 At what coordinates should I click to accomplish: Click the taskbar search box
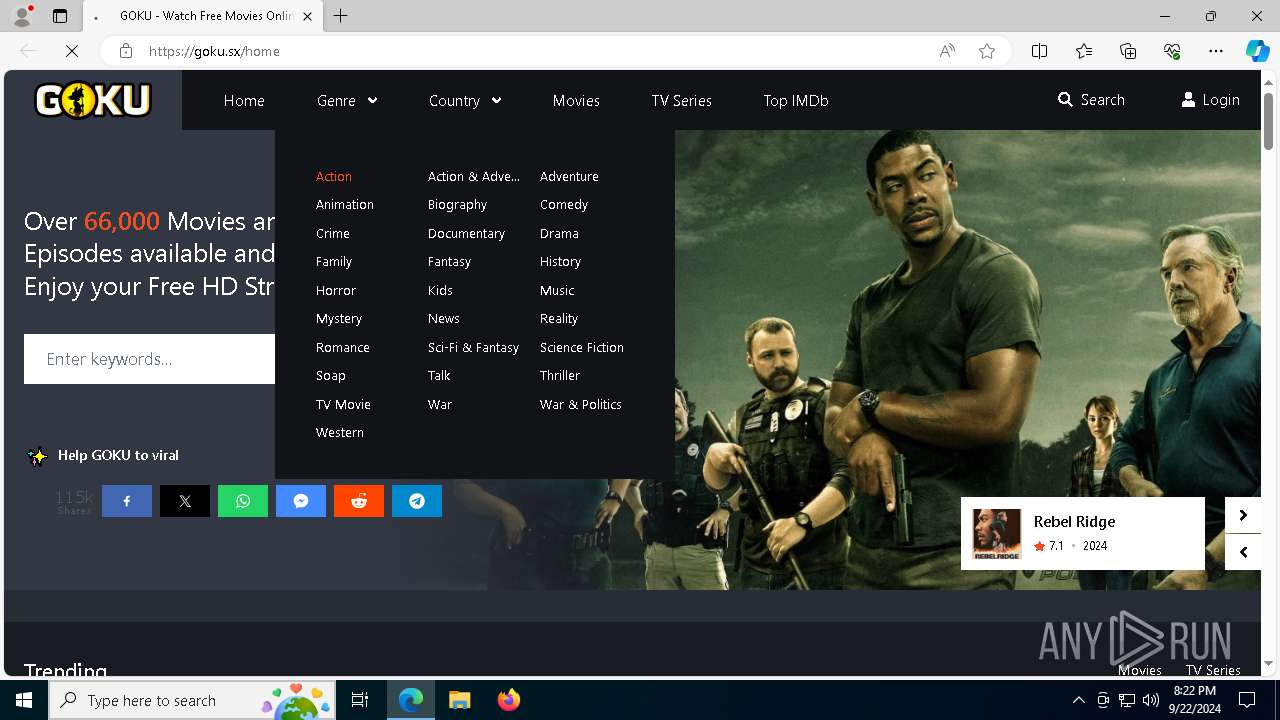(x=193, y=700)
